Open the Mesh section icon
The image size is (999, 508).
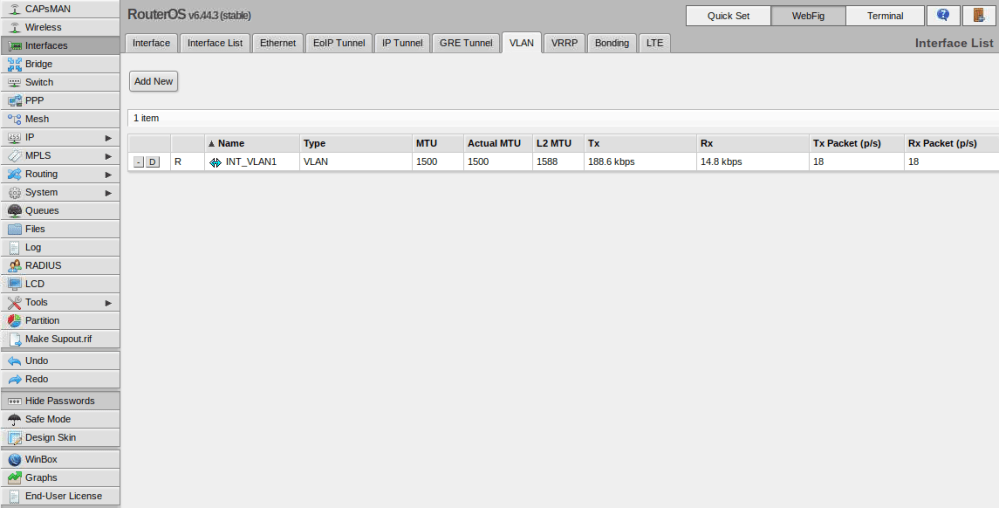15,119
